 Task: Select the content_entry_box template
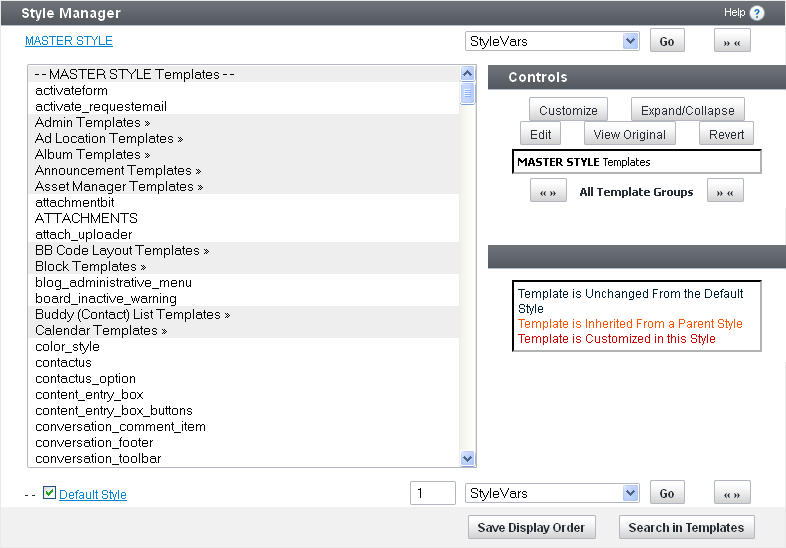coord(243,395)
